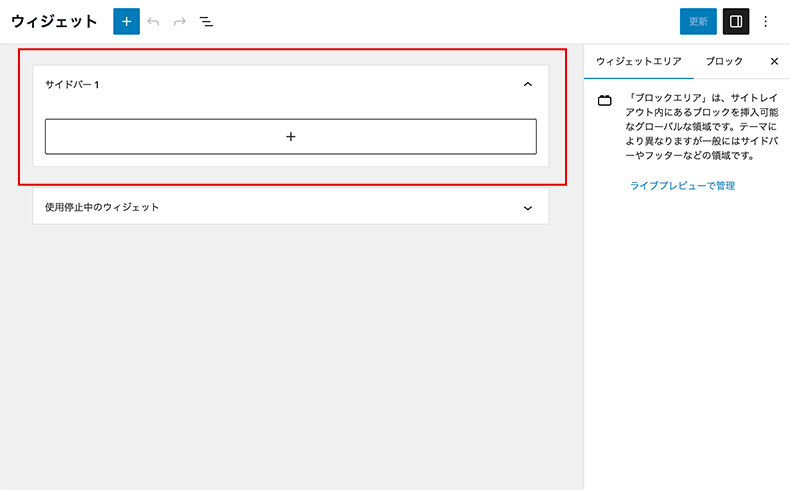Open the block inserter plus button in the toolbar
The image size is (790, 490).
(126, 21)
